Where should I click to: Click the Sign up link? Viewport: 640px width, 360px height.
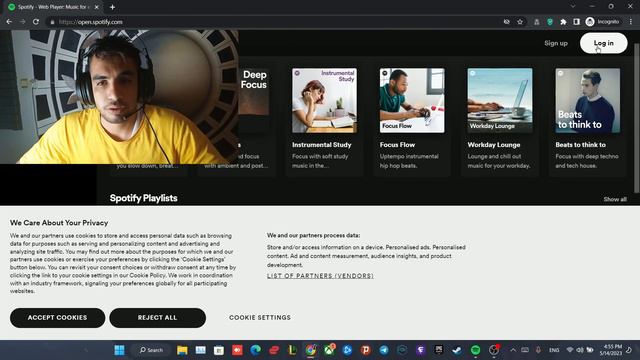click(x=556, y=43)
